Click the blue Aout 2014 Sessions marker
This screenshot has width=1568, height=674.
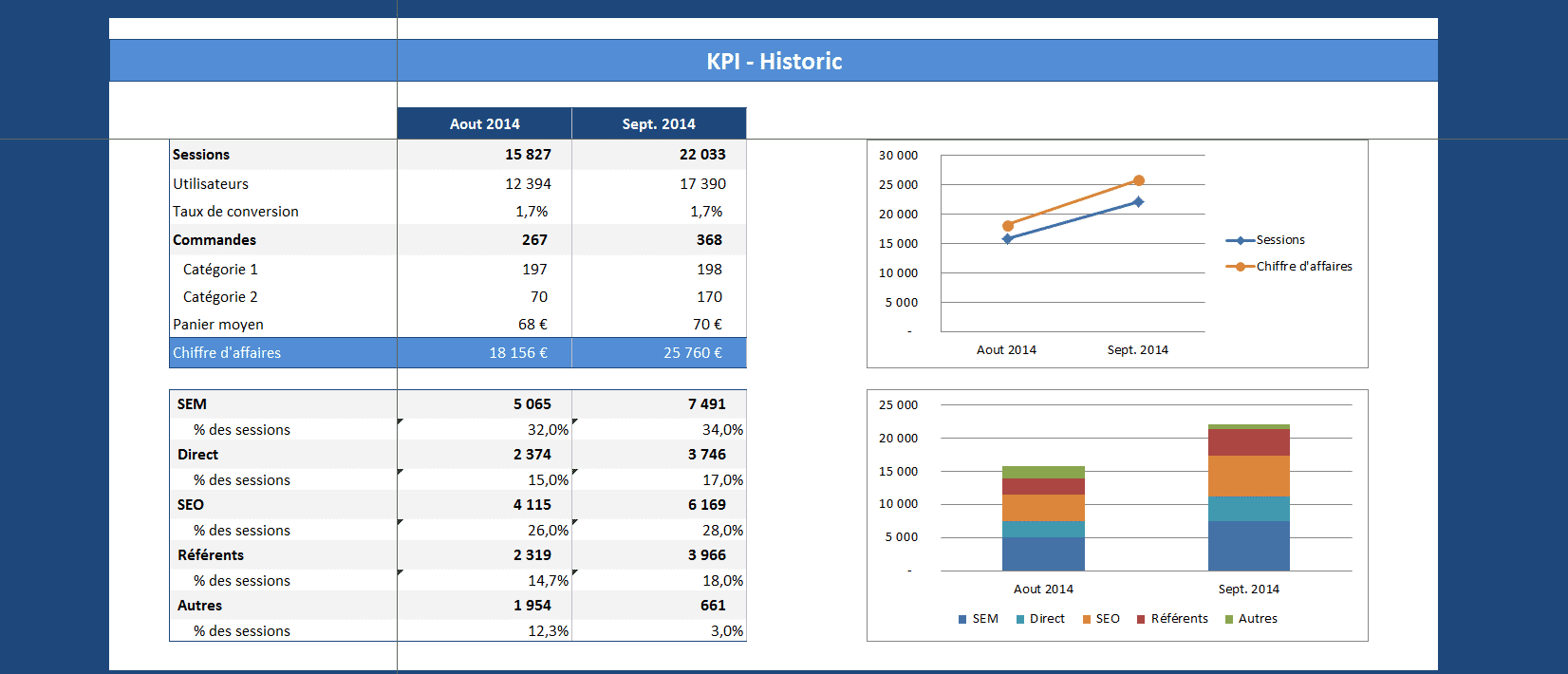(x=1008, y=239)
